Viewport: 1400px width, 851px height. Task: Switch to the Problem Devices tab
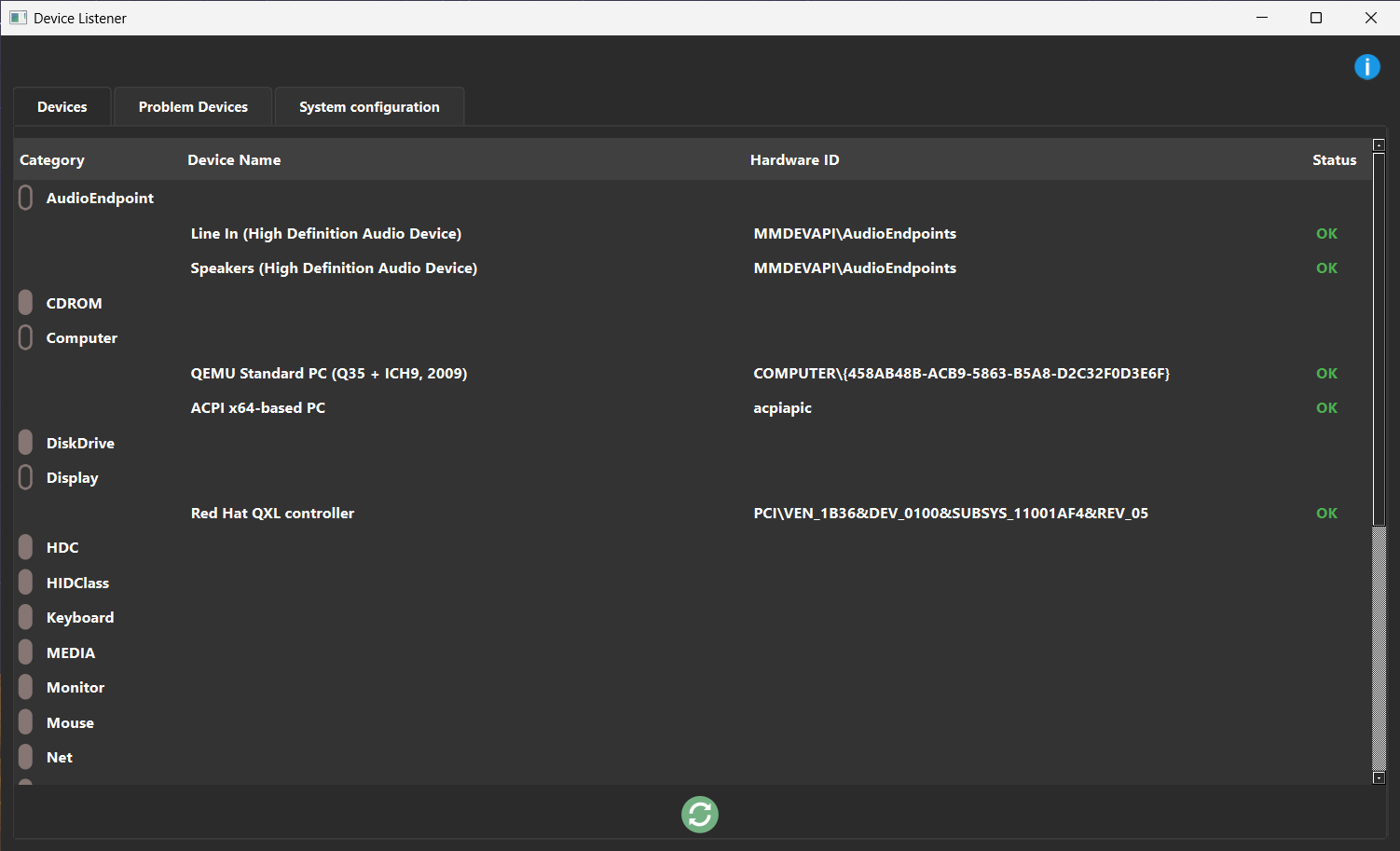click(x=193, y=107)
